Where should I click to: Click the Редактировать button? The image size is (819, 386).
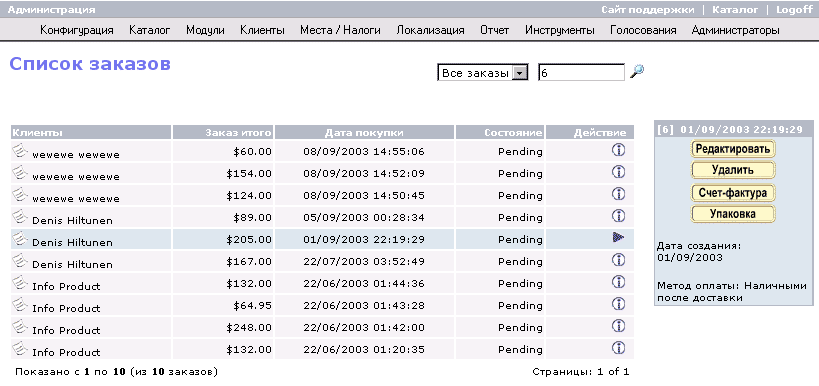tap(733, 149)
